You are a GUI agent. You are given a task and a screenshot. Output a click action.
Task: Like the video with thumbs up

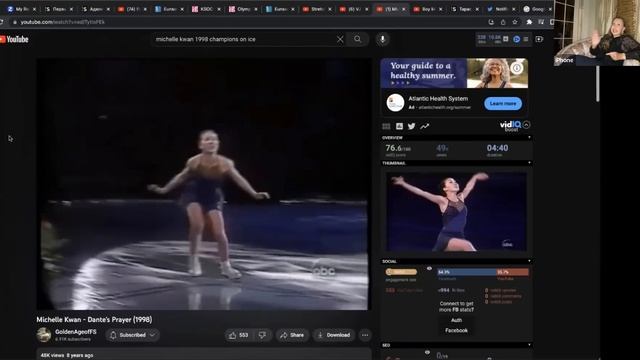pos(239,335)
